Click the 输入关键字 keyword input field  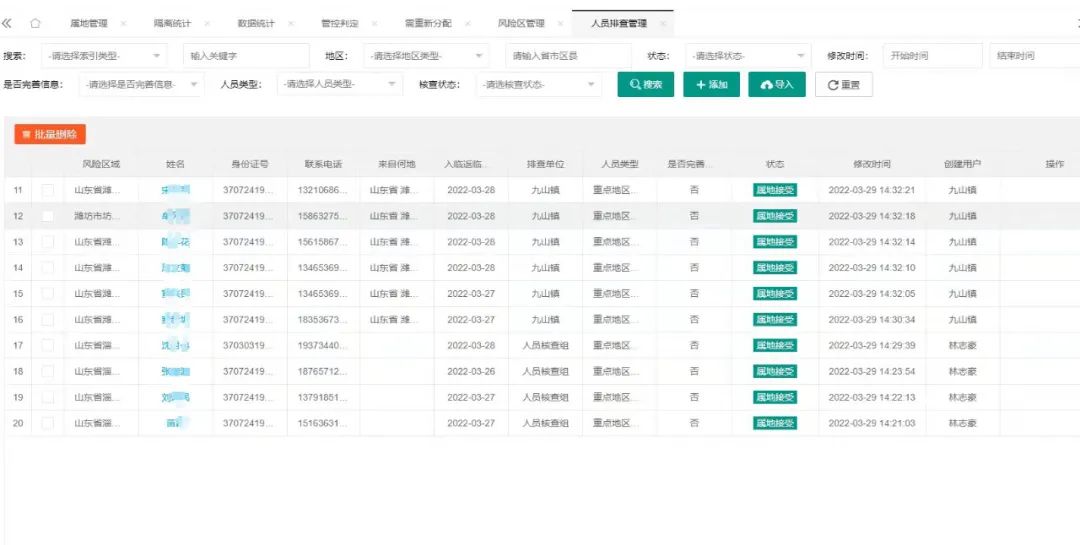[246, 56]
